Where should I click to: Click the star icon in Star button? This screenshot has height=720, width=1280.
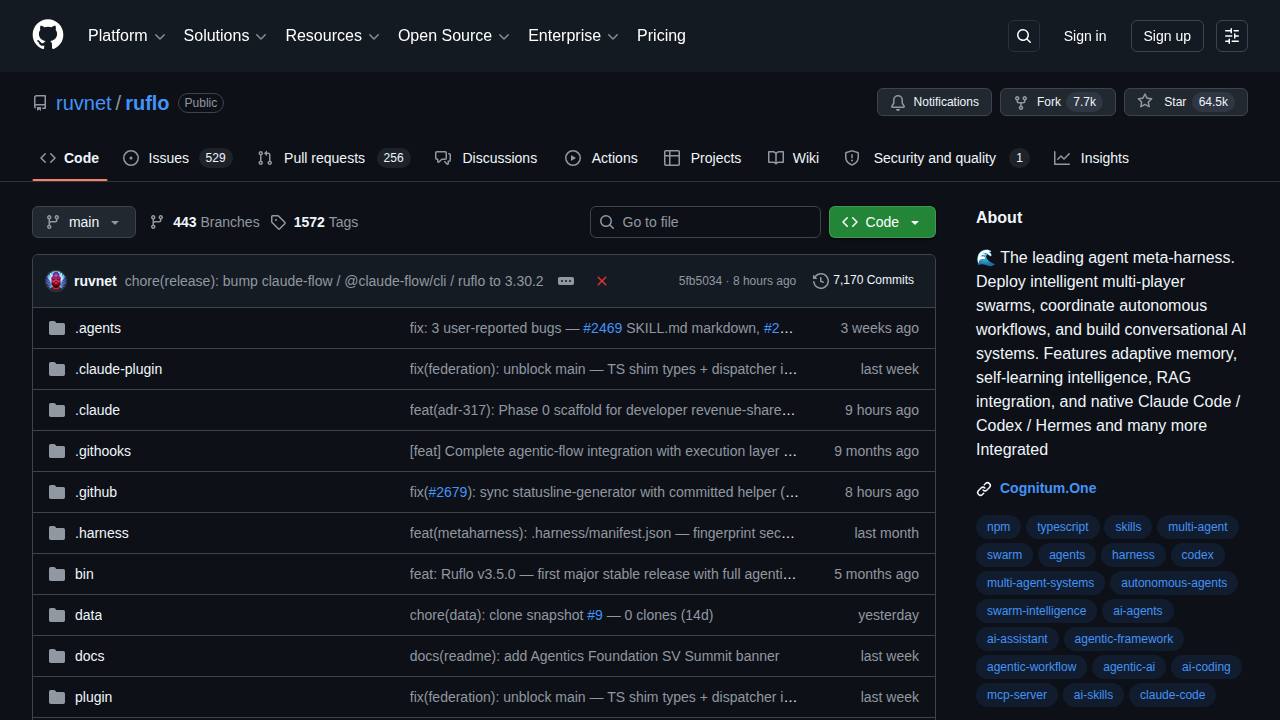pyautogui.click(x=1145, y=102)
